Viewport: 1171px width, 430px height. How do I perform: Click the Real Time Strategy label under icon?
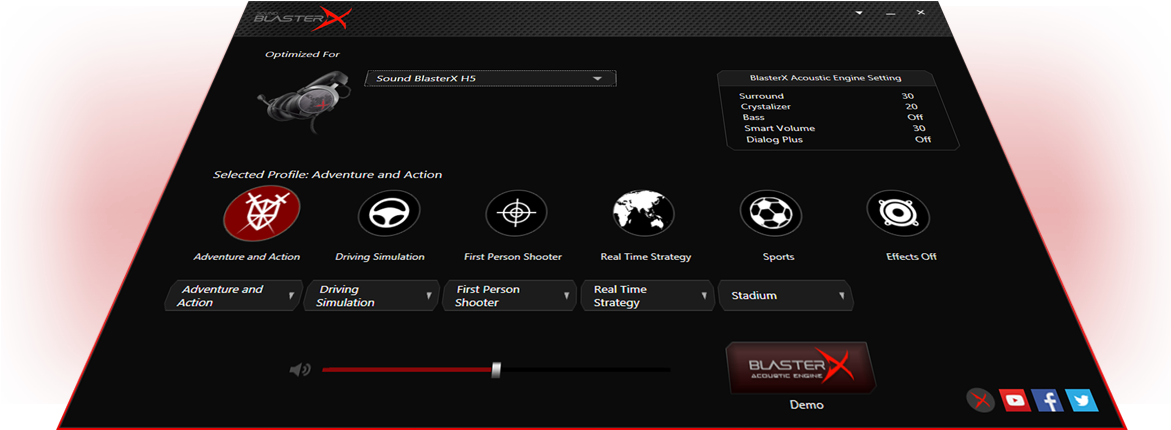coord(646,257)
